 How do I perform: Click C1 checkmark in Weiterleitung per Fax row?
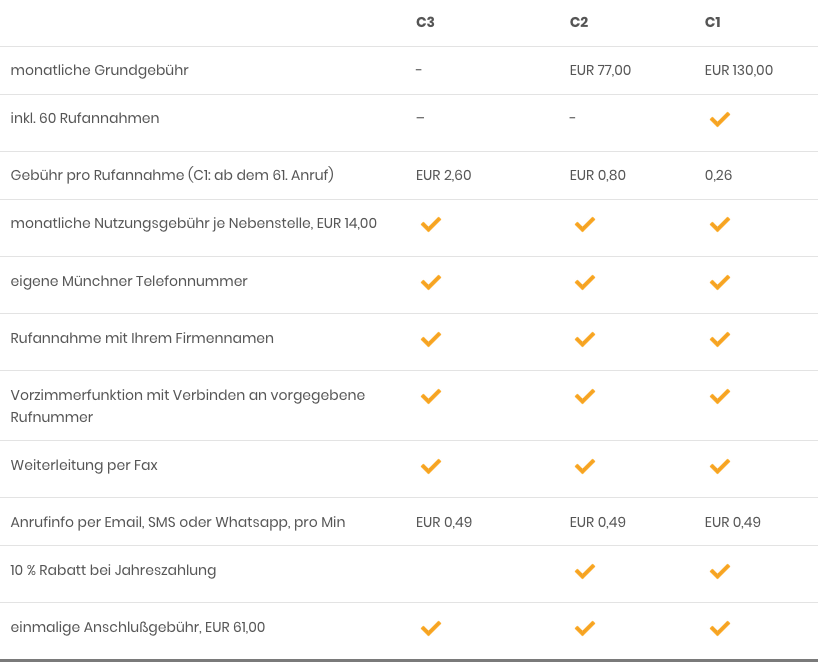click(x=719, y=466)
